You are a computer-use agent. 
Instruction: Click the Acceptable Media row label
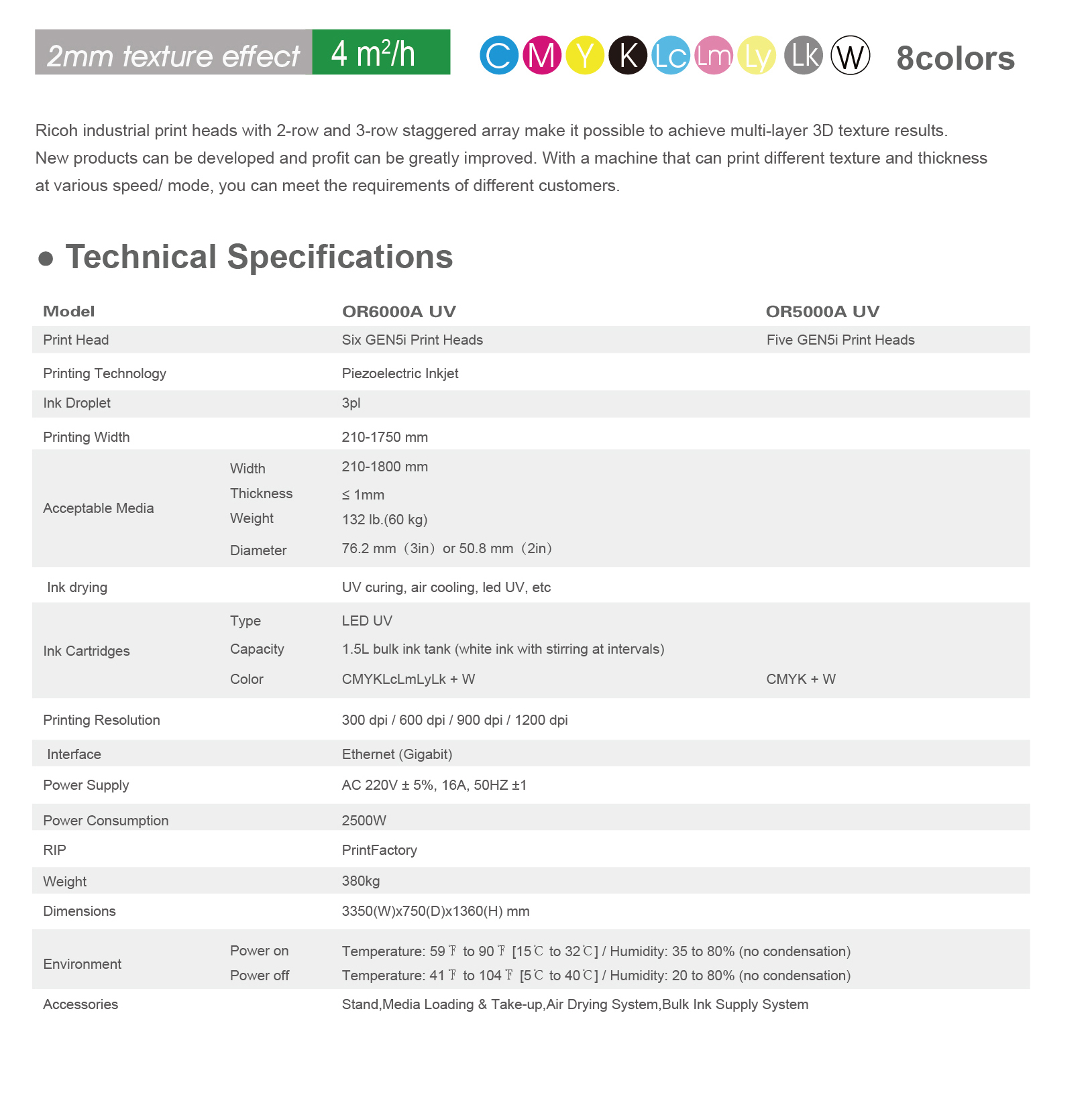(x=99, y=508)
